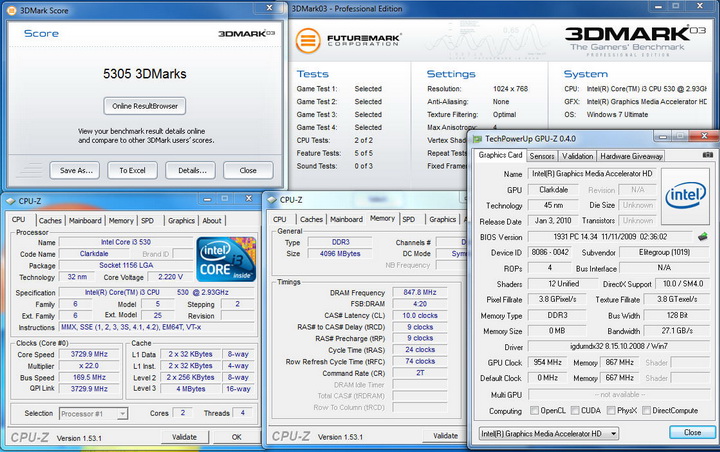Open About tab in left CPU-Z
The height and width of the screenshot is (452, 720).
(212, 220)
